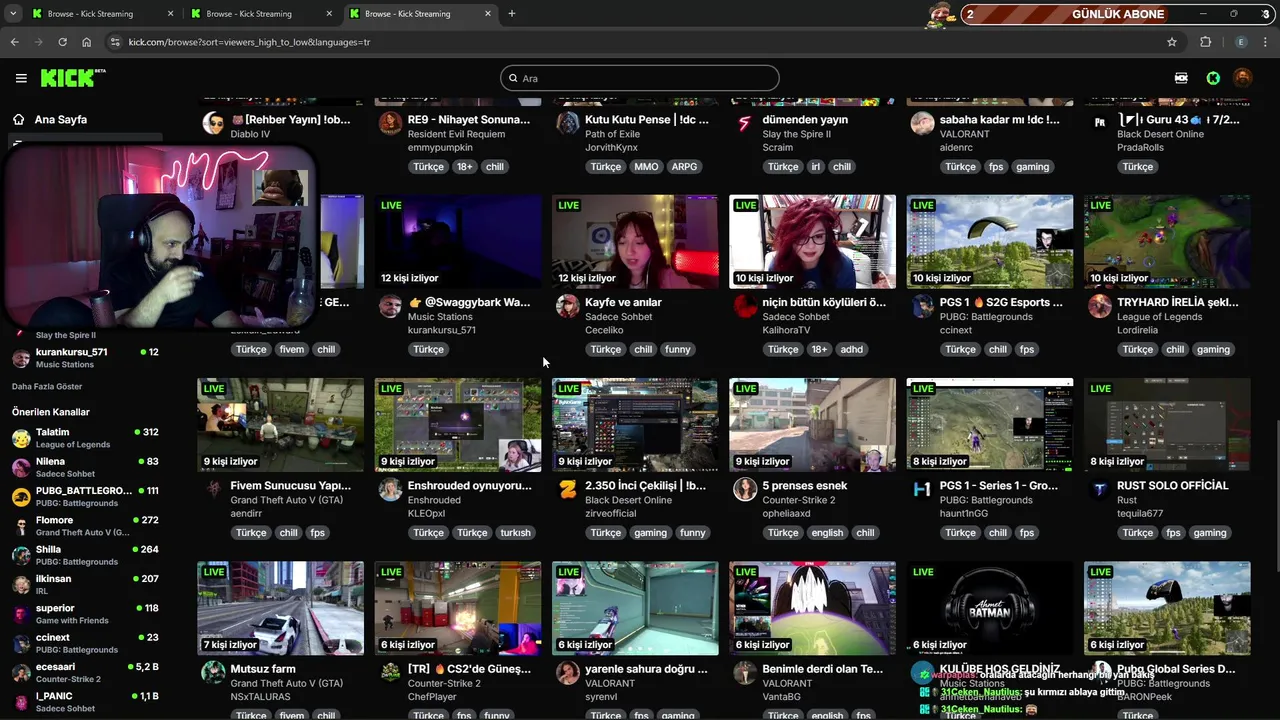Viewport: 1280px width, 720px height.
Task: Open the broadcast icon in the header
Action: click(1181, 78)
